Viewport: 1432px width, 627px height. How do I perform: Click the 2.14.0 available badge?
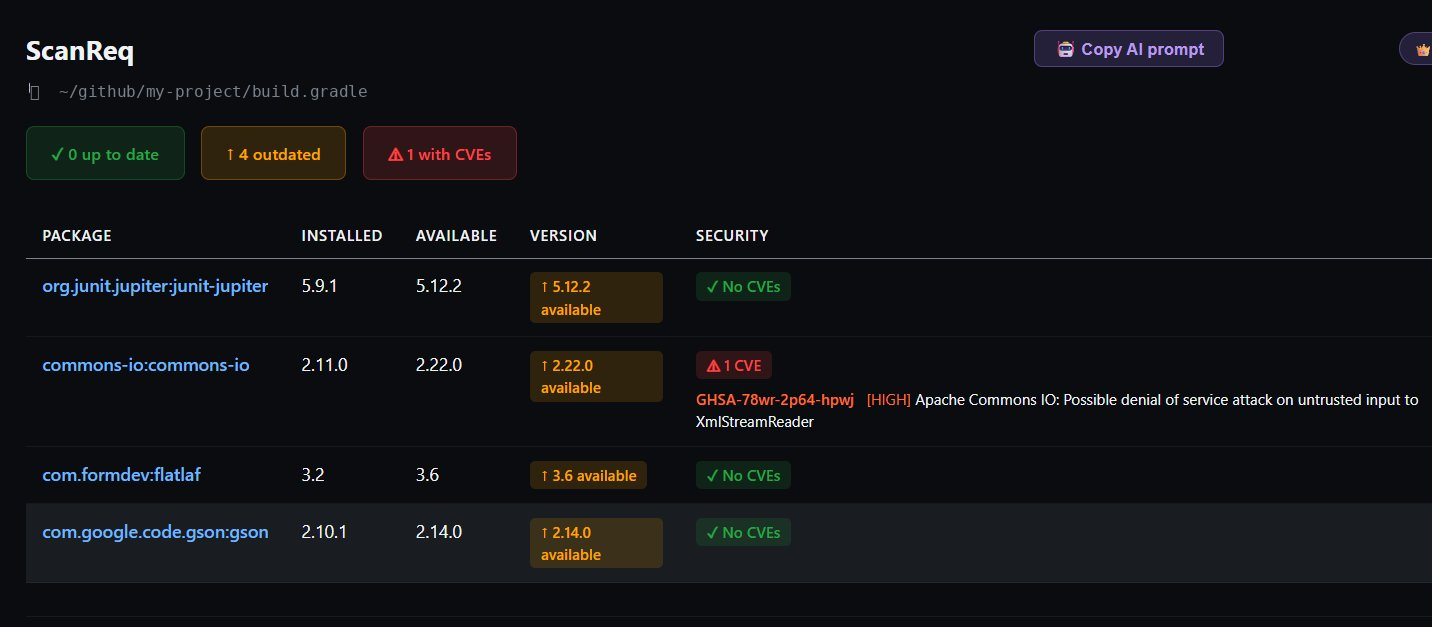click(x=596, y=543)
